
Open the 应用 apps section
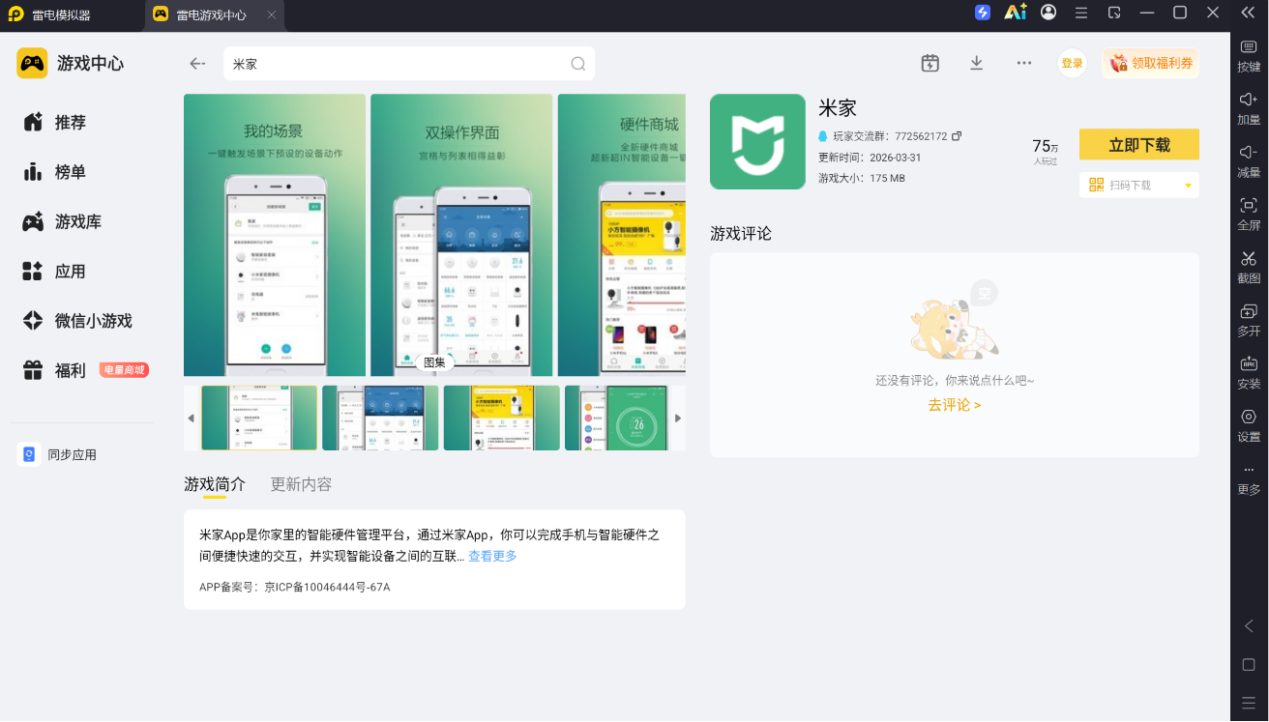55,271
